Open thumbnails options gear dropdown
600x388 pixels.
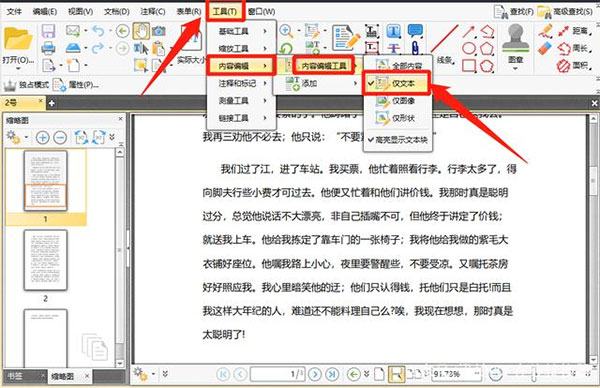click(x=17, y=137)
